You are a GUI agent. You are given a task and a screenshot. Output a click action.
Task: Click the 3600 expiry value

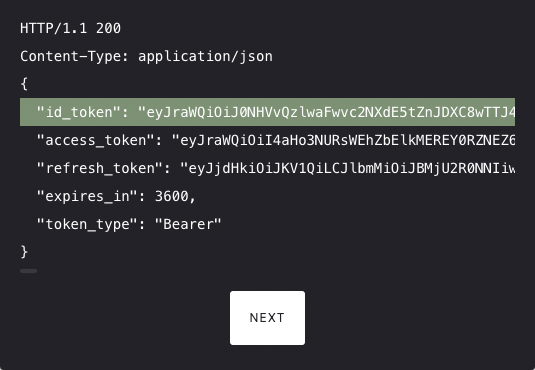(172, 196)
